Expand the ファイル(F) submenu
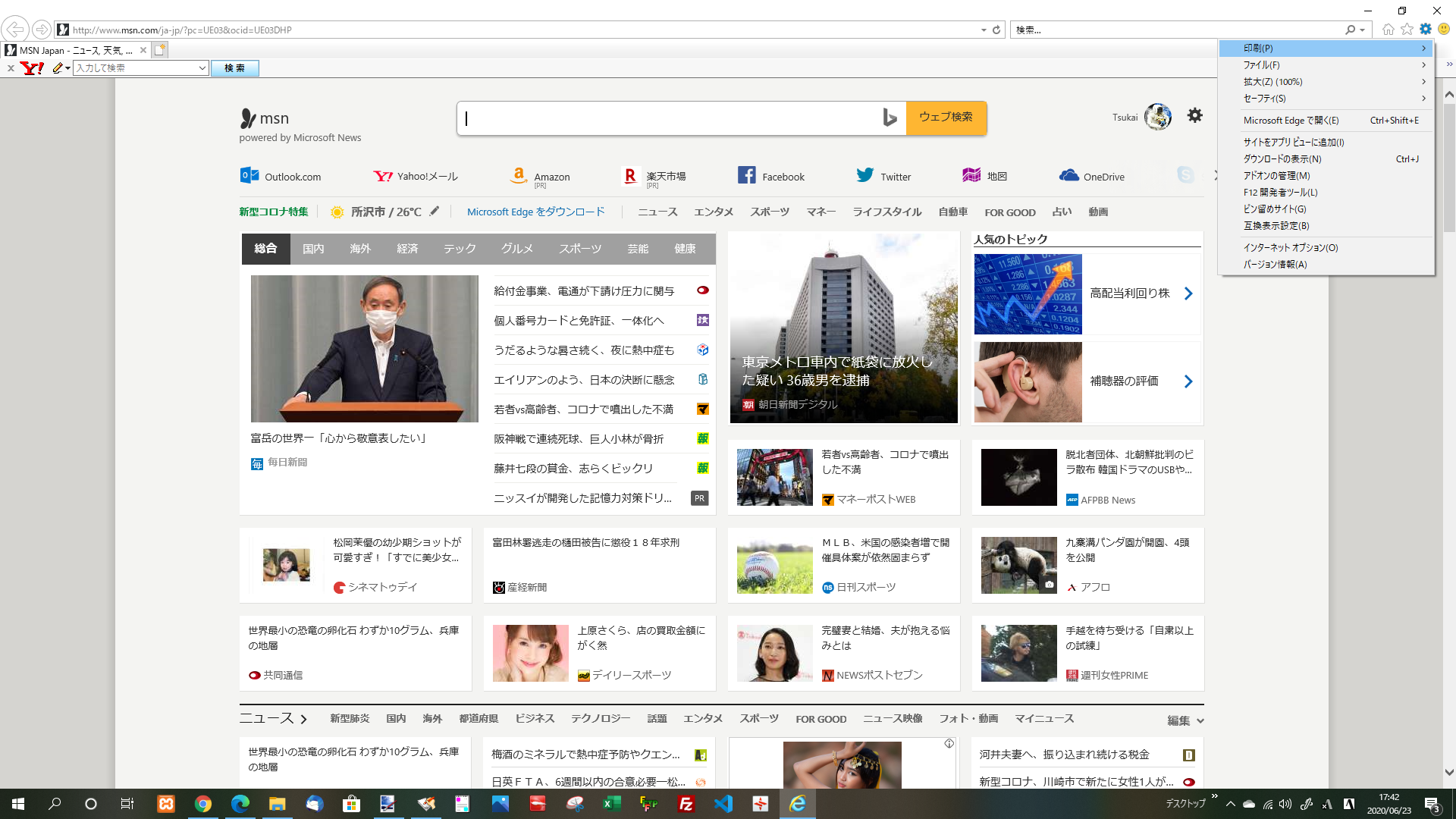The height and width of the screenshot is (819, 1456). pyautogui.click(x=1325, y=64)
